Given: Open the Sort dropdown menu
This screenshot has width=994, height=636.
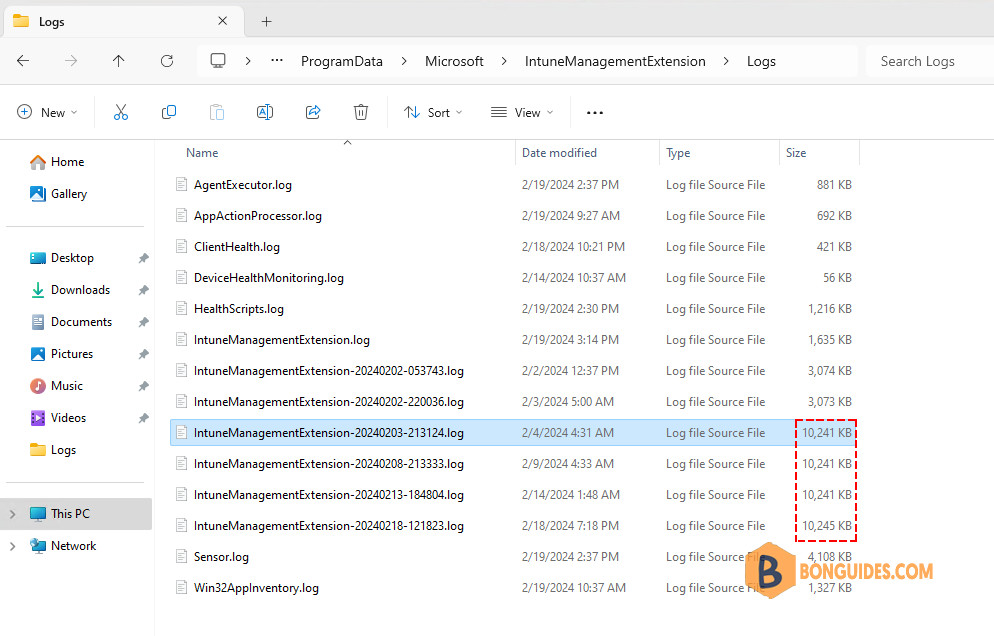Looking at the screenshot, I should point(433,112).
